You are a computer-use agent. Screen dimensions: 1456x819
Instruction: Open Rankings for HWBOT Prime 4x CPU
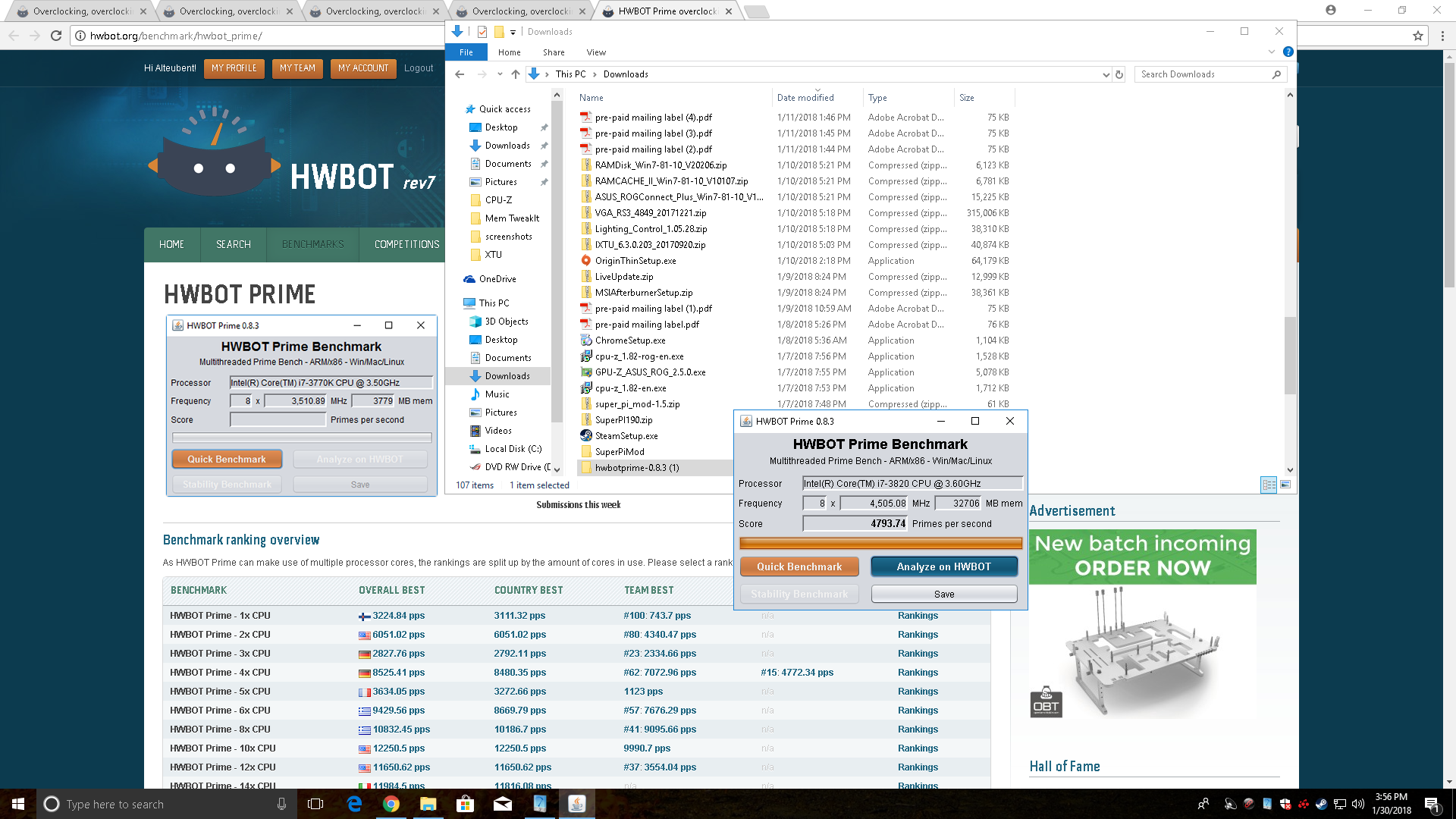918,673
